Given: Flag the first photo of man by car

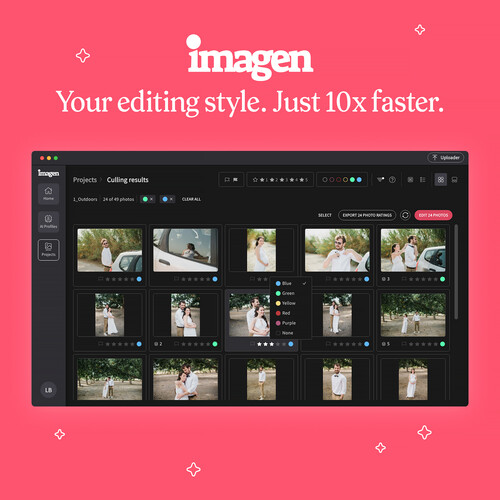Looking at the screenshot, I should point(100,279).
